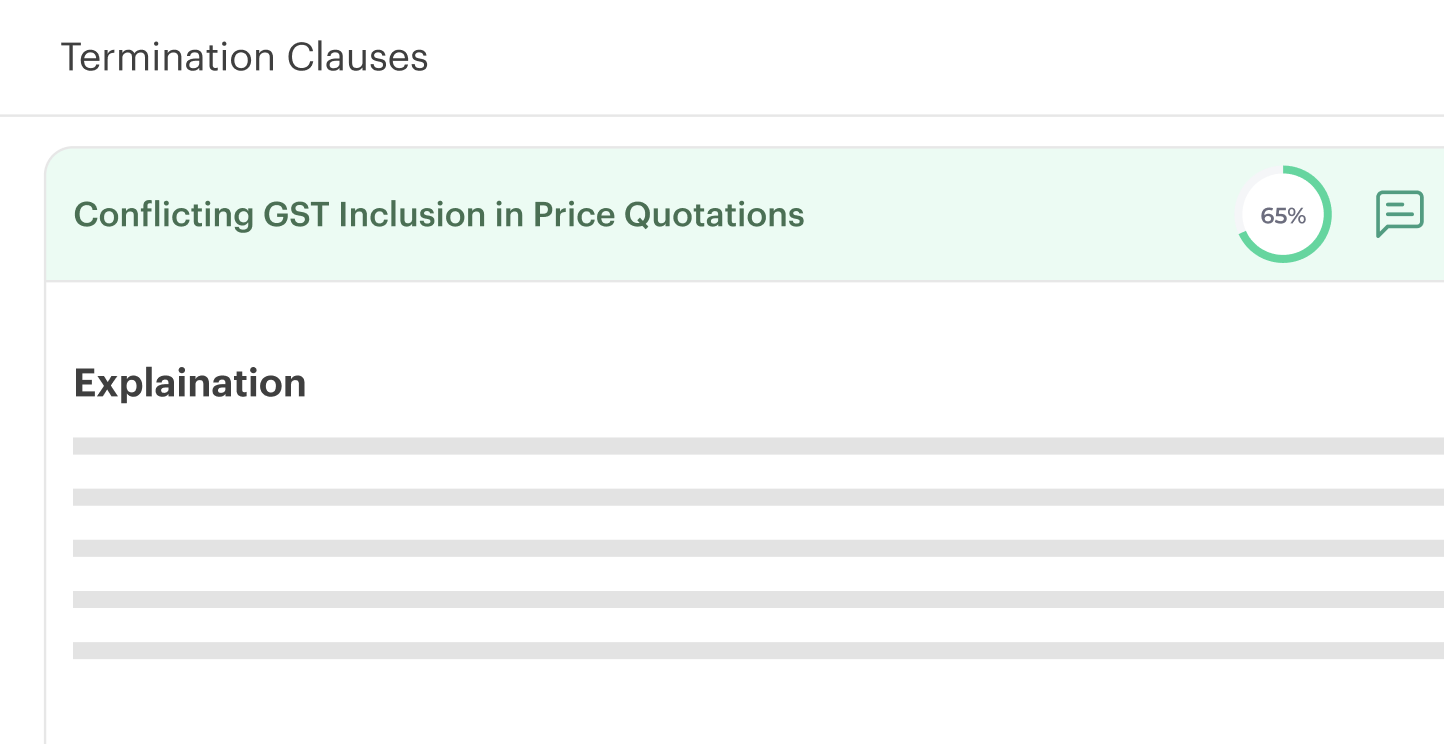The height and width of the screenshot is (744, 1444).
Task: Select the "Explaination" section heading
Action: 190,383
